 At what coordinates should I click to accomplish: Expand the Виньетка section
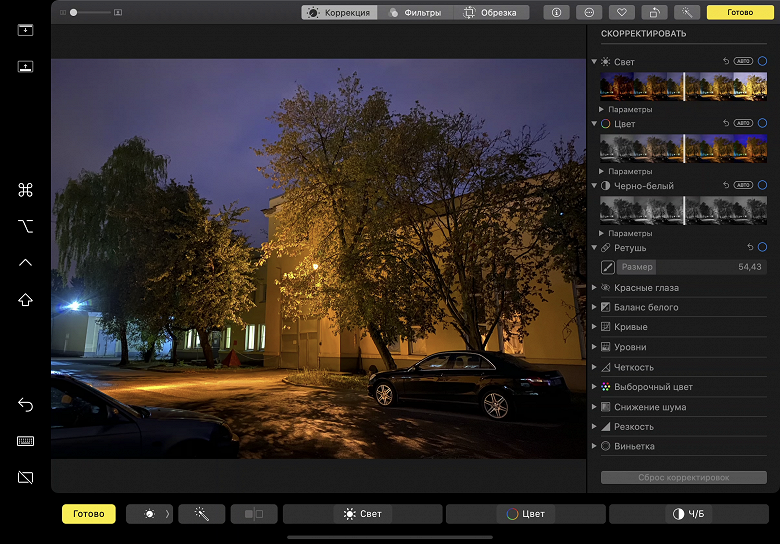pos(594,446)
